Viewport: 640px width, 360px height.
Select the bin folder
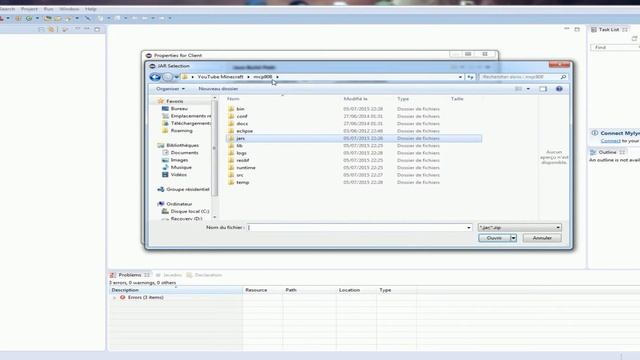pyautogui.click(x=240, y=109)
